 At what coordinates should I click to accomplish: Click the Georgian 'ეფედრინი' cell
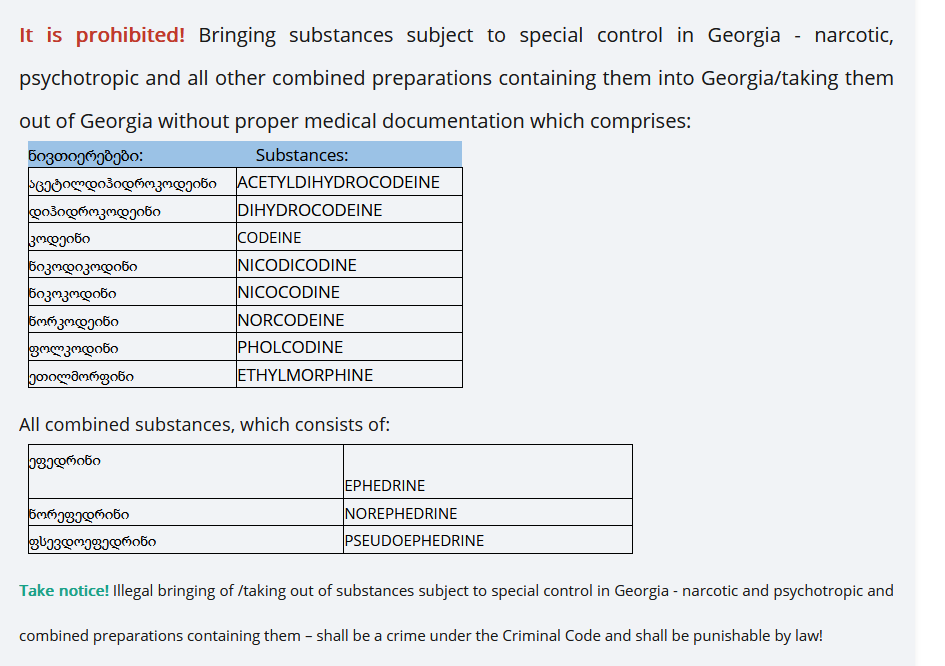click(186, 472)
